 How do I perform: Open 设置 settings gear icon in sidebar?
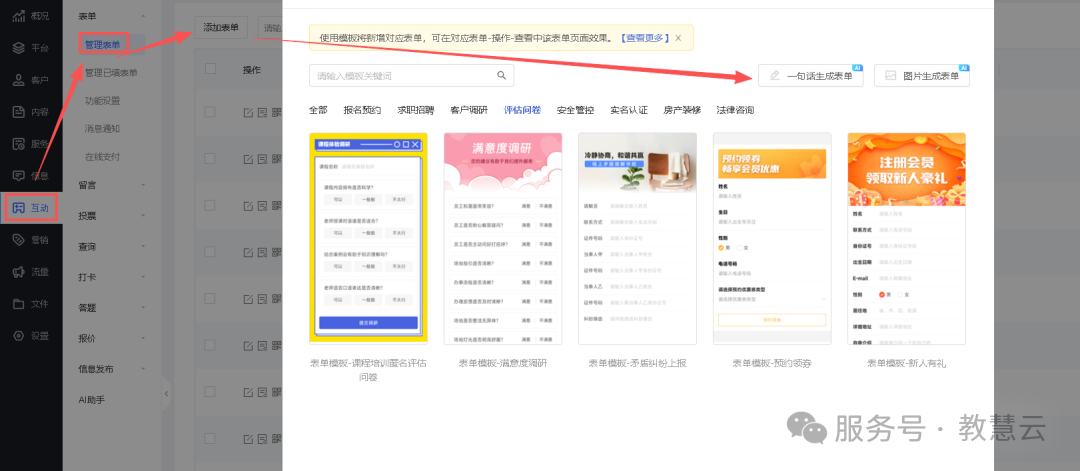click(18, 336)
